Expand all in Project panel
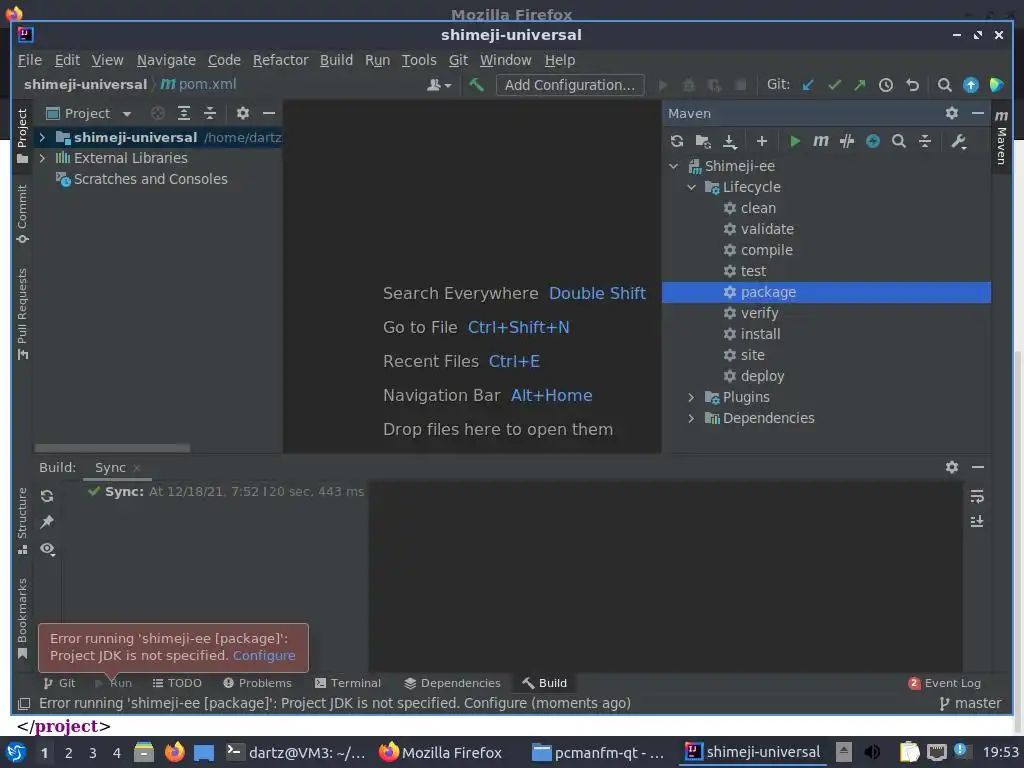 (x=184, y=113)
